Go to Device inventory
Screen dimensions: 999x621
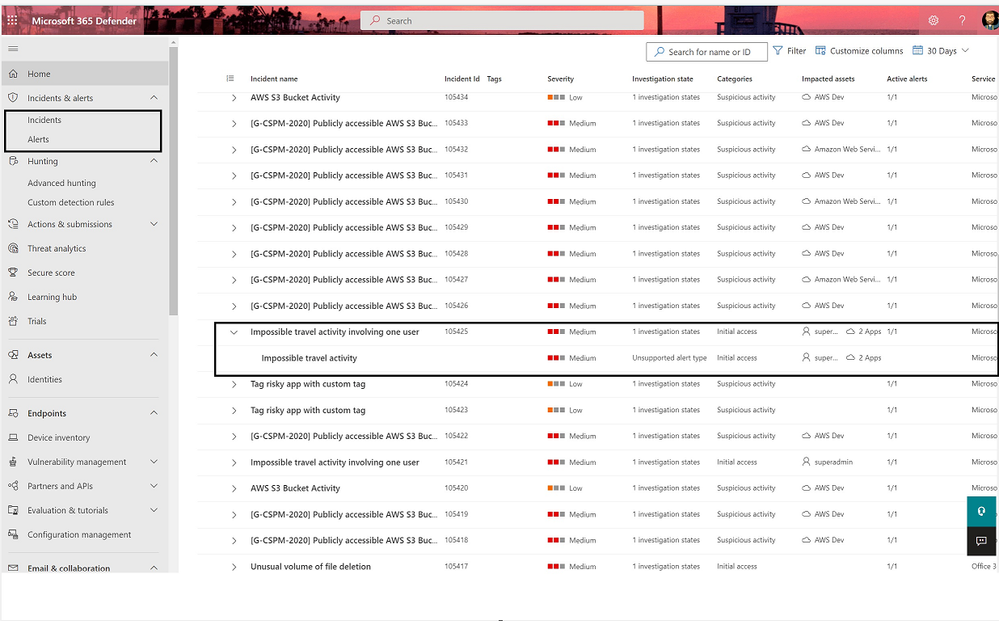coord(59,438)
